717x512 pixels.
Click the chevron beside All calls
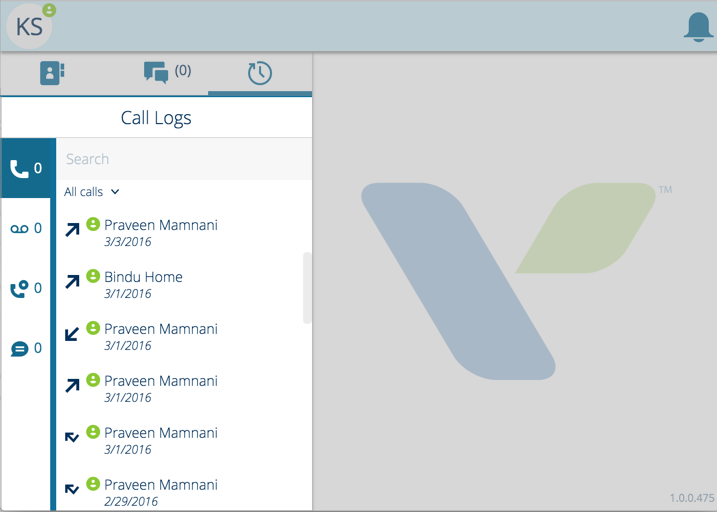tap(115, 192)
